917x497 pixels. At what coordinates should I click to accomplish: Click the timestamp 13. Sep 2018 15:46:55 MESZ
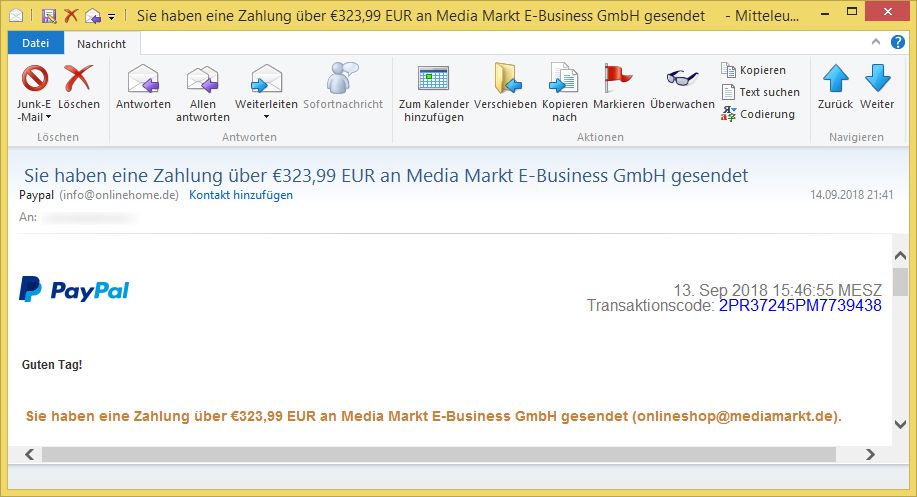pos(777,290)
